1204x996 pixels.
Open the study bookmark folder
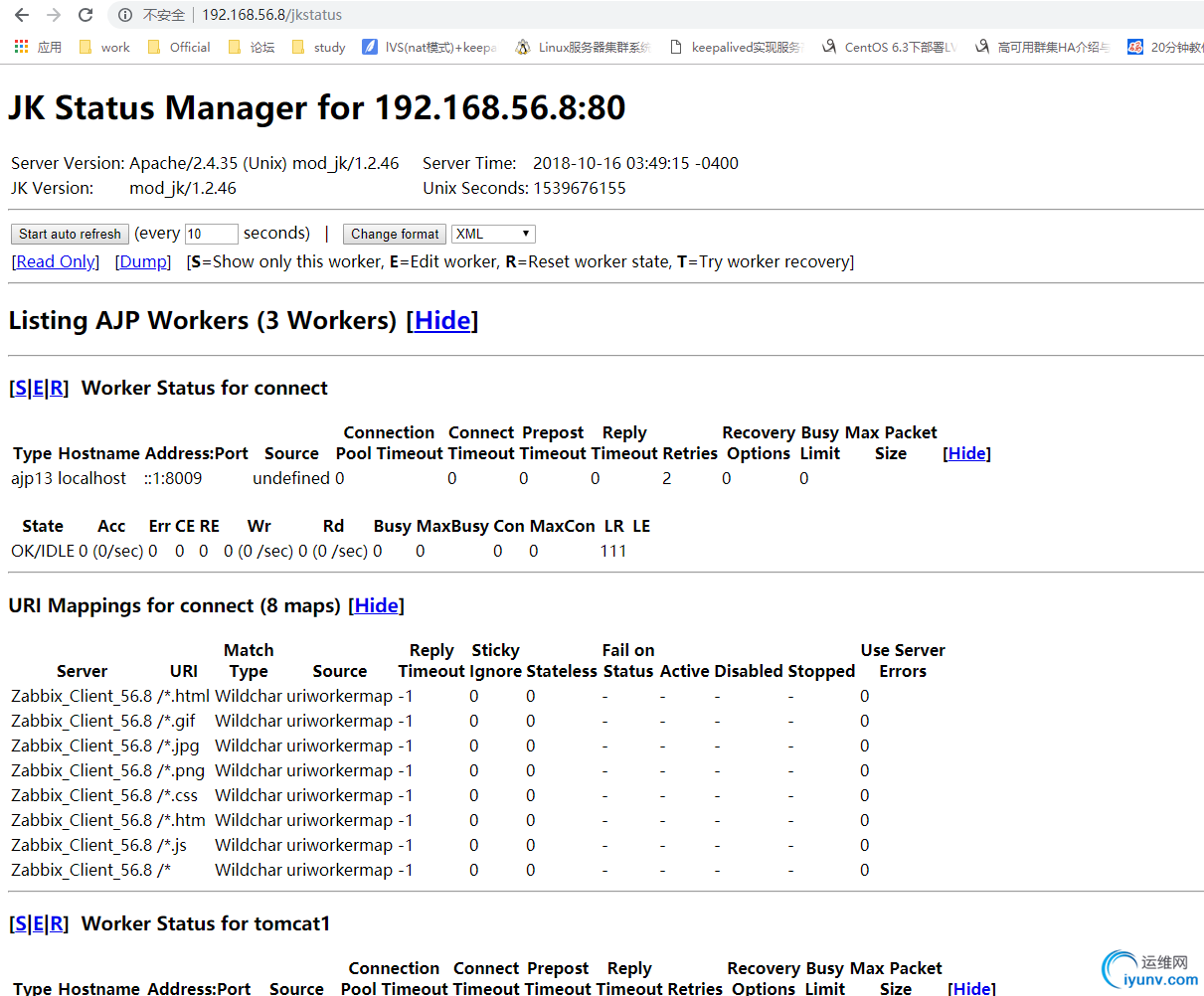(318, 47)
